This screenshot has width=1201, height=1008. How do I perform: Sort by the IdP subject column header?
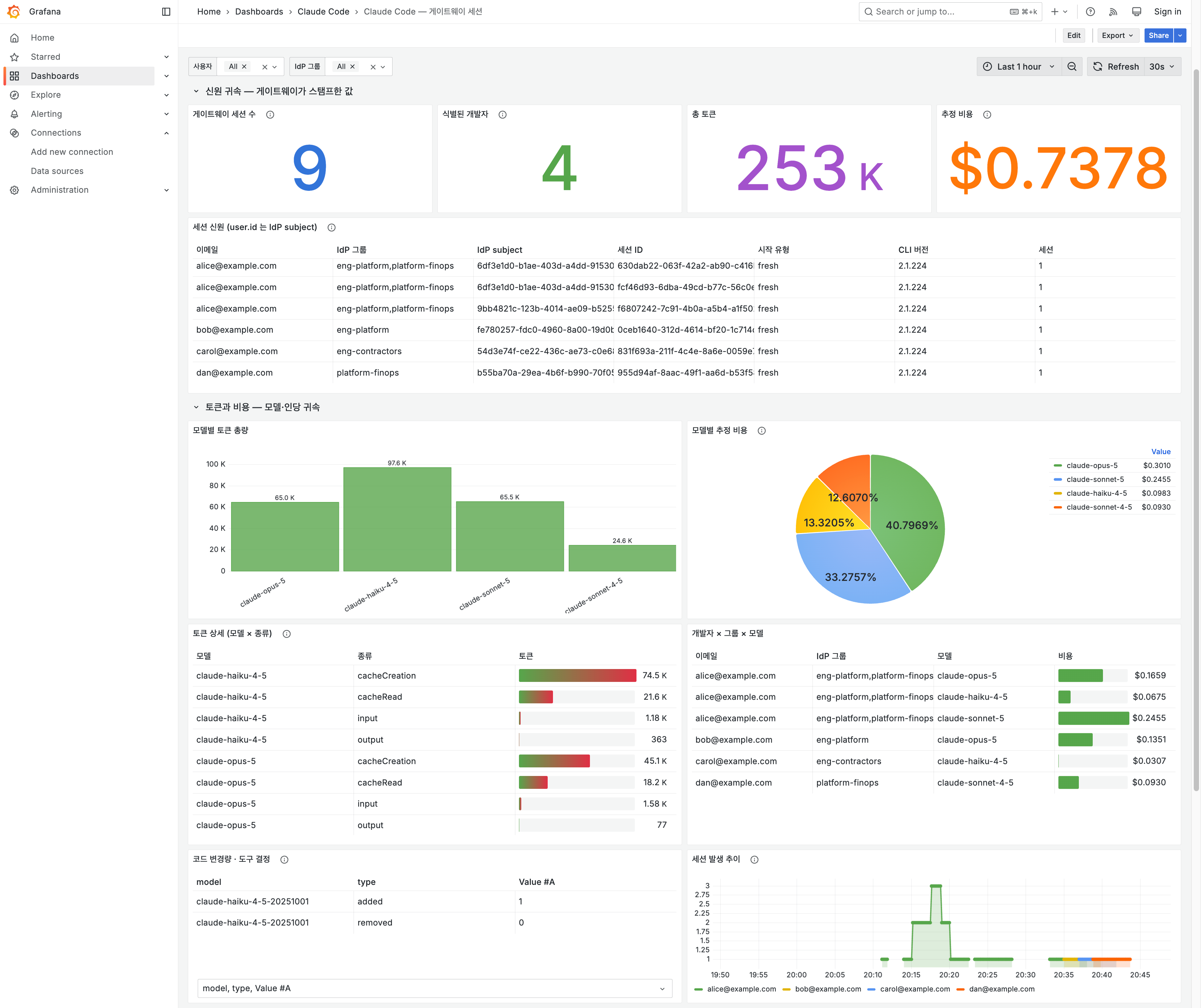(x=499, y=250)
